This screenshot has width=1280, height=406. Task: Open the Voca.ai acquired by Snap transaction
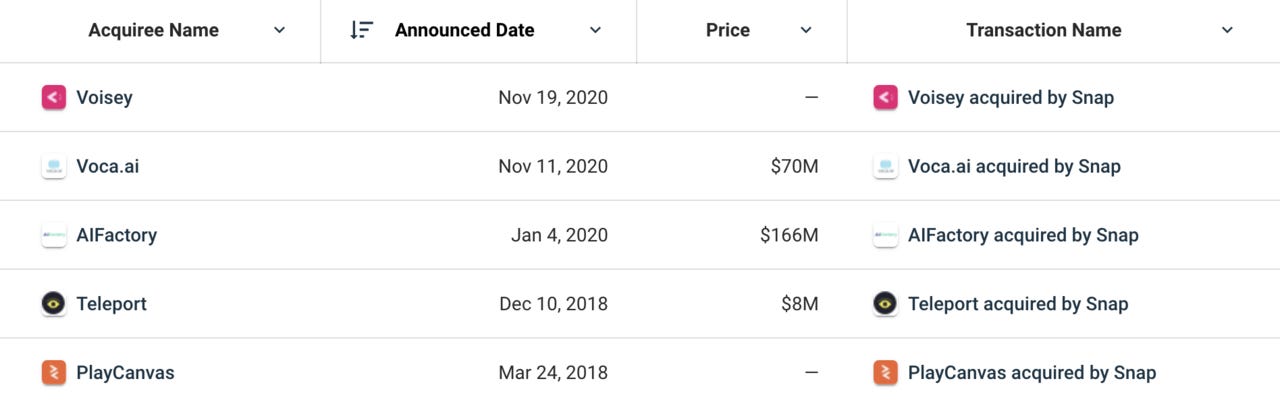coord(1014,166)
